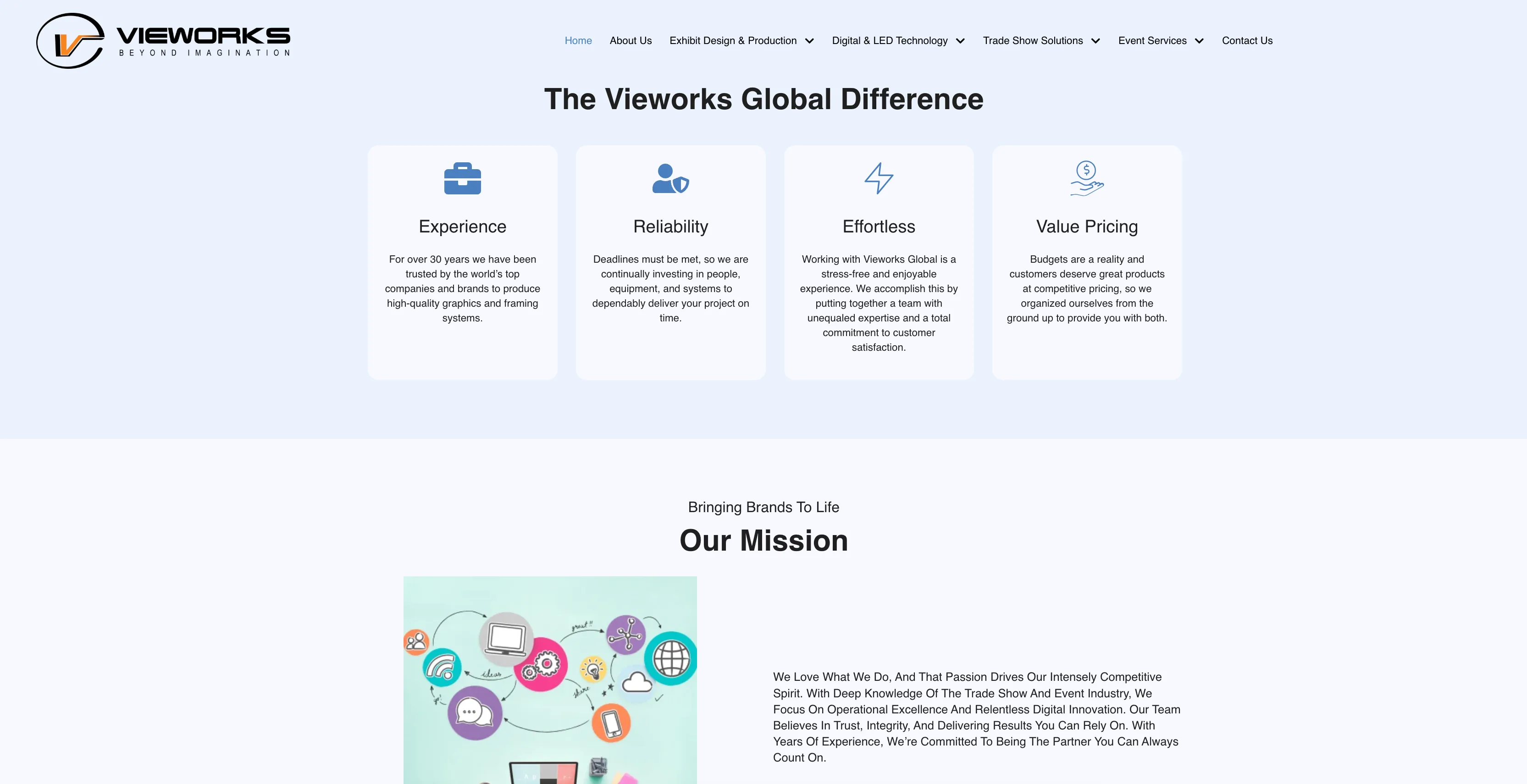The height and width of the screenshot is (784, 1527).
Task: Click the paragraph starting 'Deadlines must be met'
Action: (x=670, y=288)
